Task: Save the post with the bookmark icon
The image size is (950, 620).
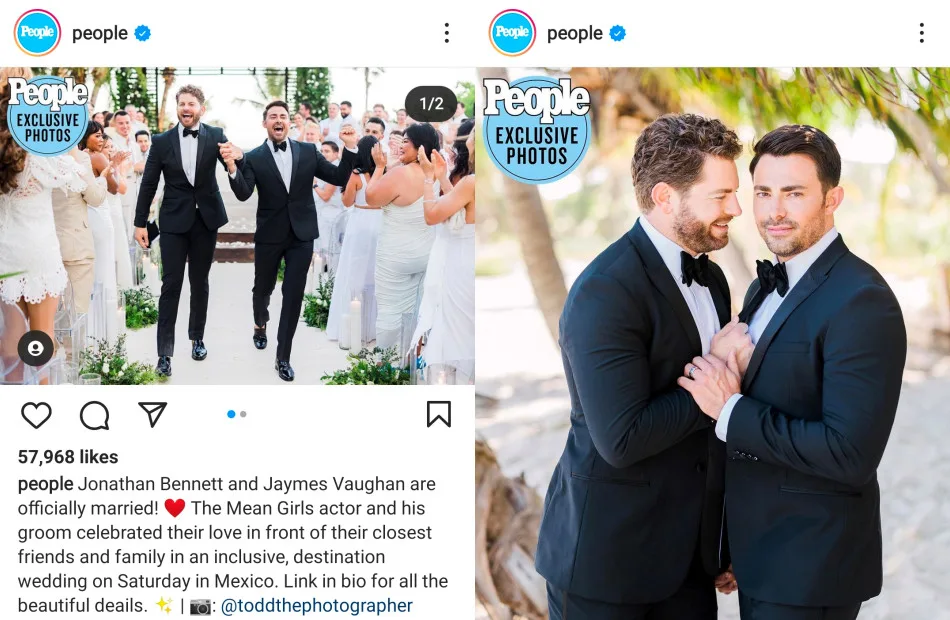Action: pyautogui.click(x=439, y=414)
